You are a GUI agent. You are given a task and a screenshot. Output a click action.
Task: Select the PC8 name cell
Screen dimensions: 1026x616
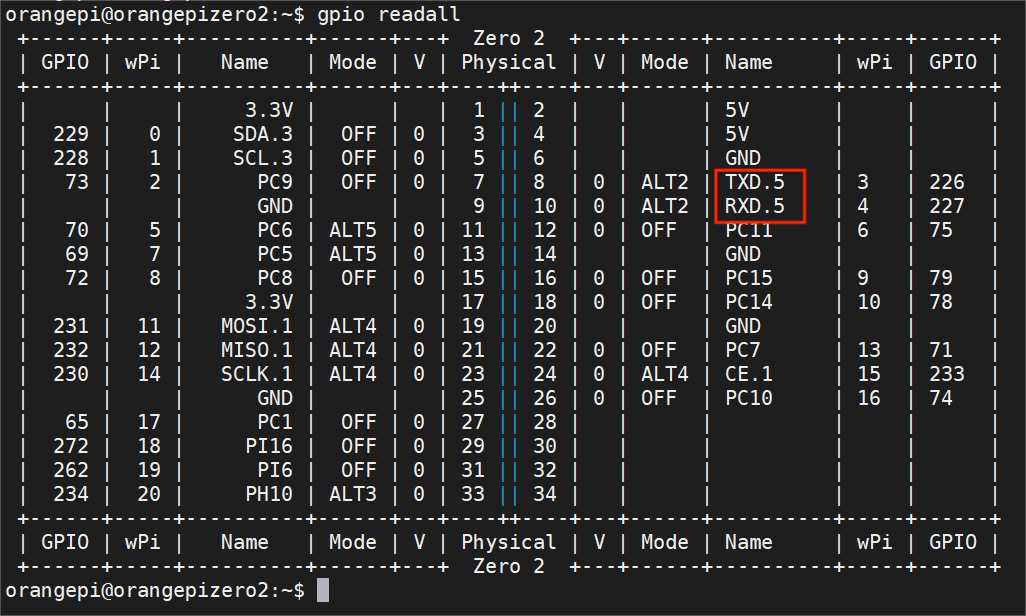(275, 278)
